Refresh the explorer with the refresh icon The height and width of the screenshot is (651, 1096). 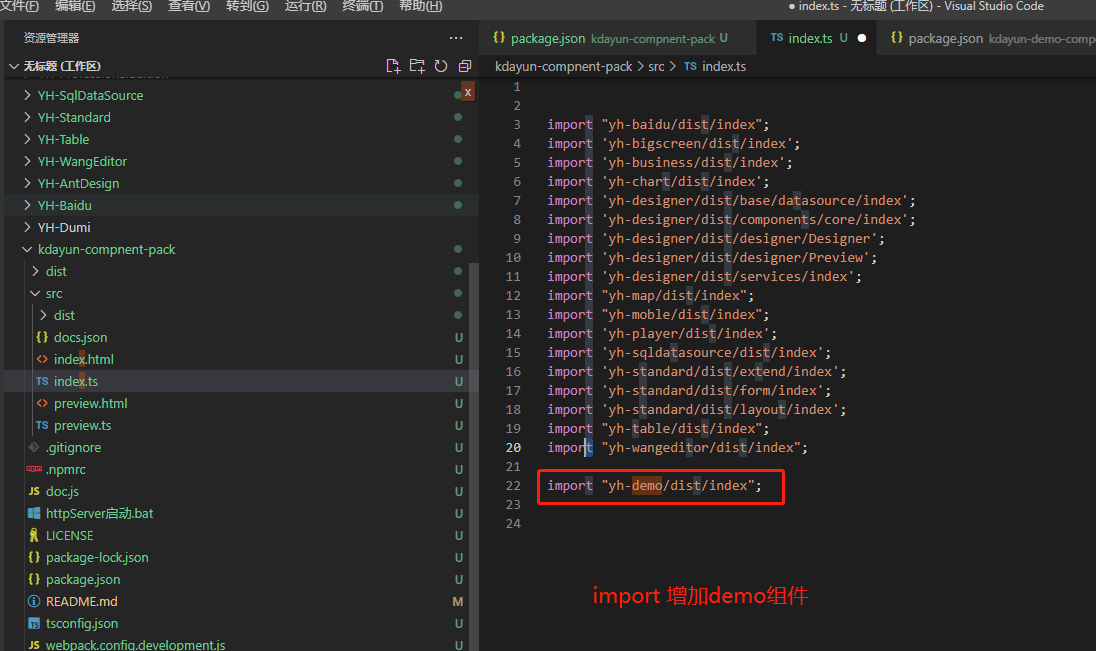tap(441, 66)
